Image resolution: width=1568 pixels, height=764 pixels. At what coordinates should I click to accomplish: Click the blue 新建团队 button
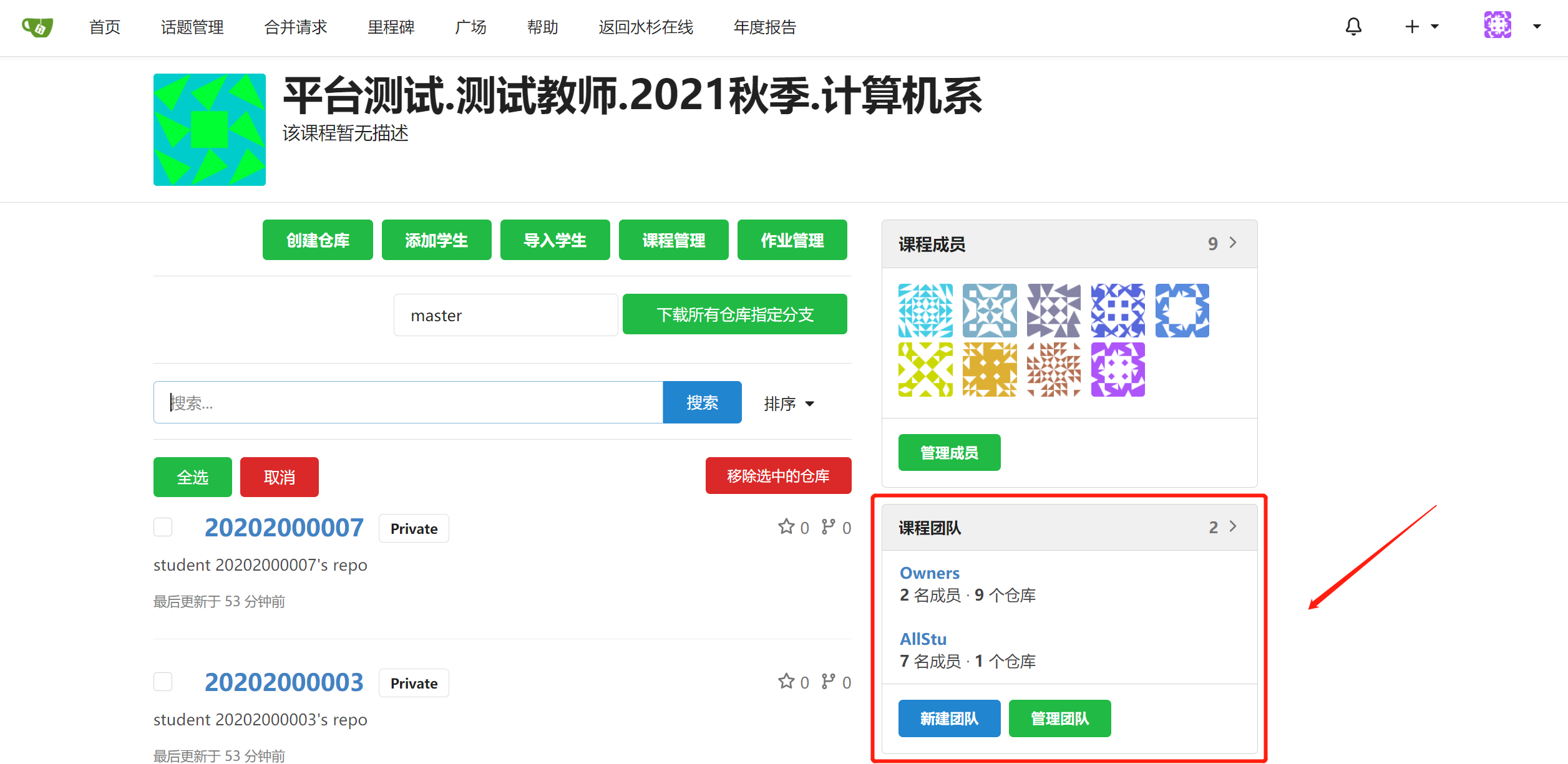(x=949, y=718)
